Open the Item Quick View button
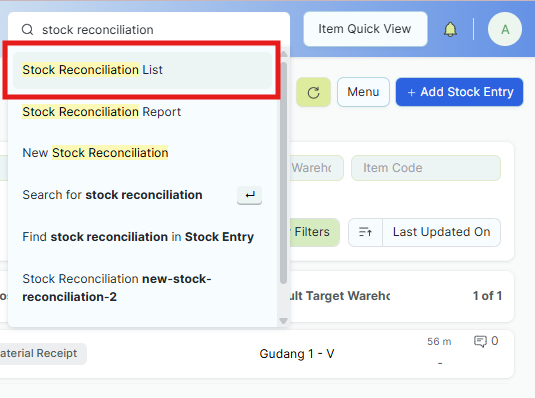The width and height of the screenshot is (535, 398). pos(365,29)
